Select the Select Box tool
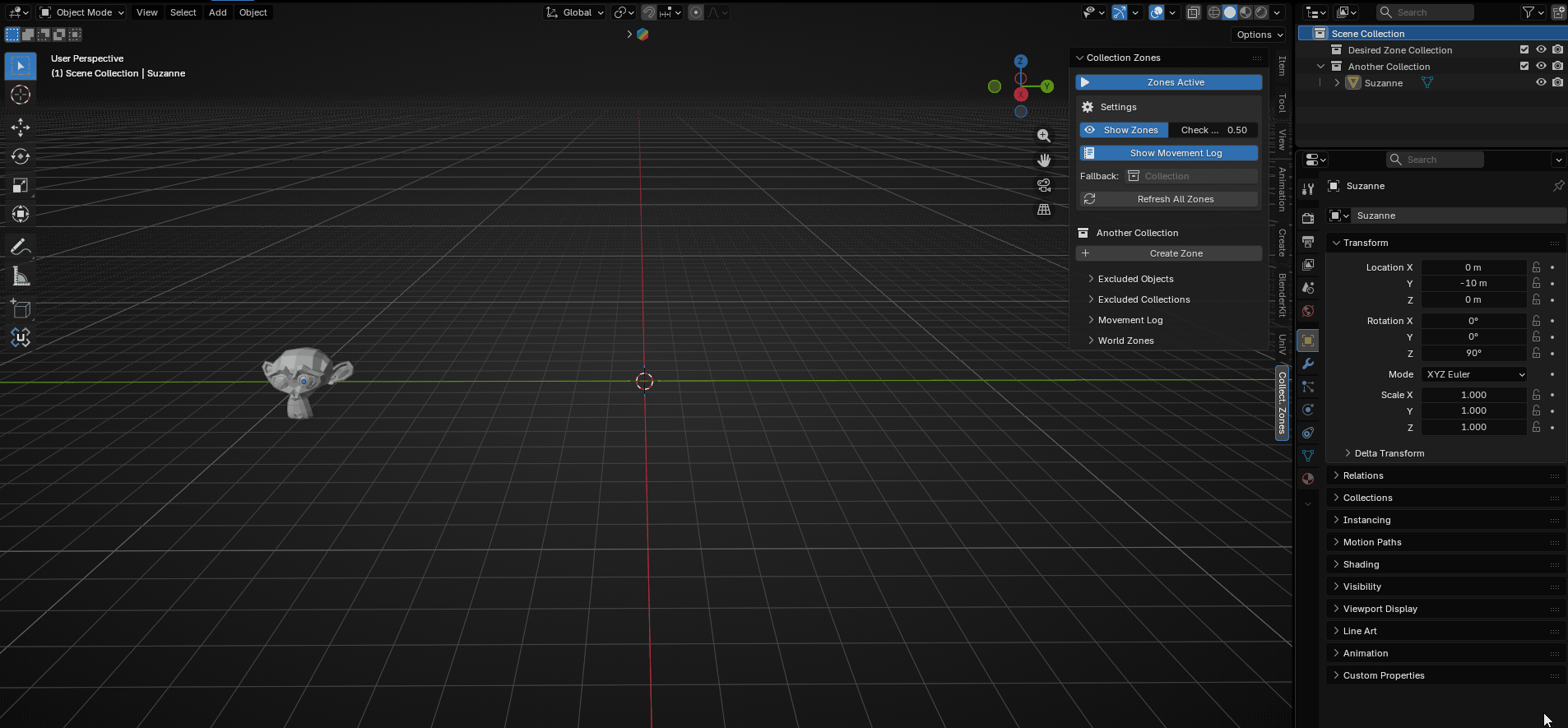This screenshot has width=1568, height=728. coord(21,66)
